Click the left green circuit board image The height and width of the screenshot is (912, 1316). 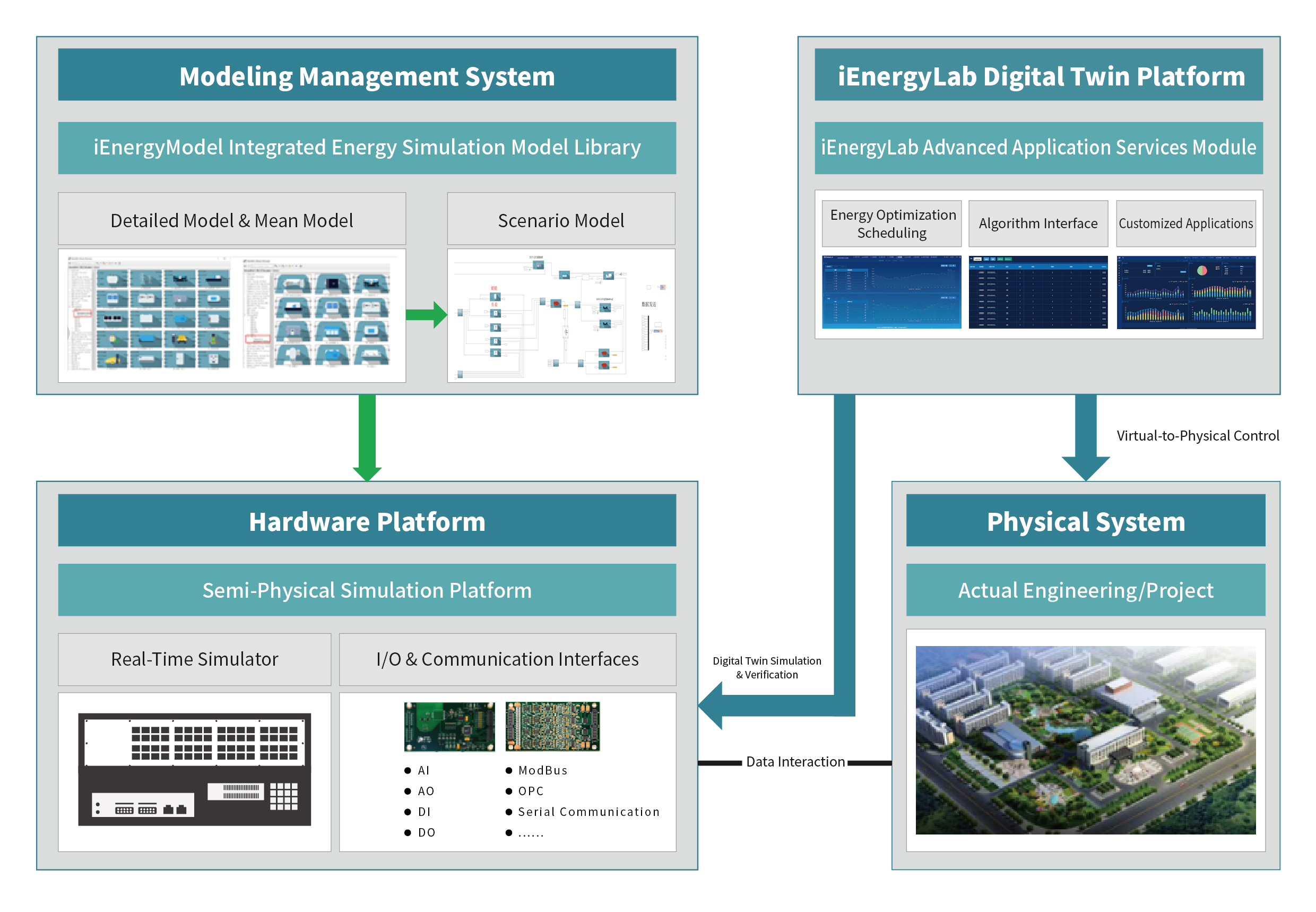pyautogui.click(x=449, y=726)
